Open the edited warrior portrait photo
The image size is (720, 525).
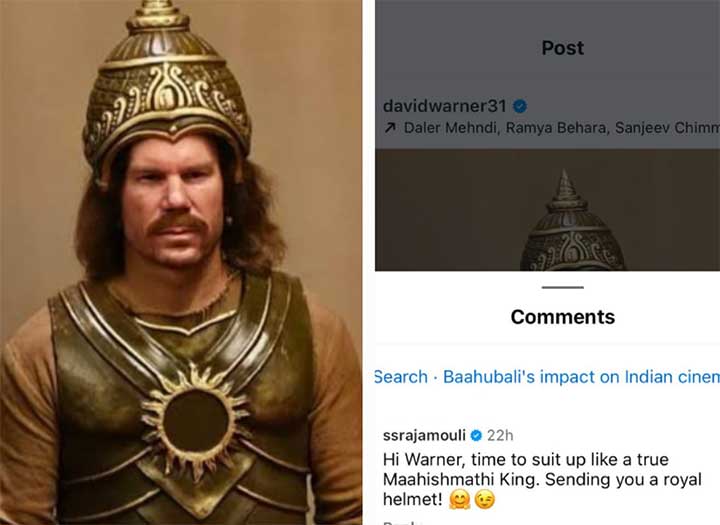[x=180, y=262]
